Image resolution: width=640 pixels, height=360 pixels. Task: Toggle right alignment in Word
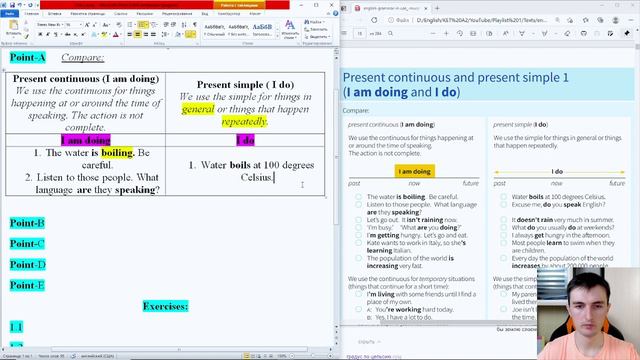146,35
